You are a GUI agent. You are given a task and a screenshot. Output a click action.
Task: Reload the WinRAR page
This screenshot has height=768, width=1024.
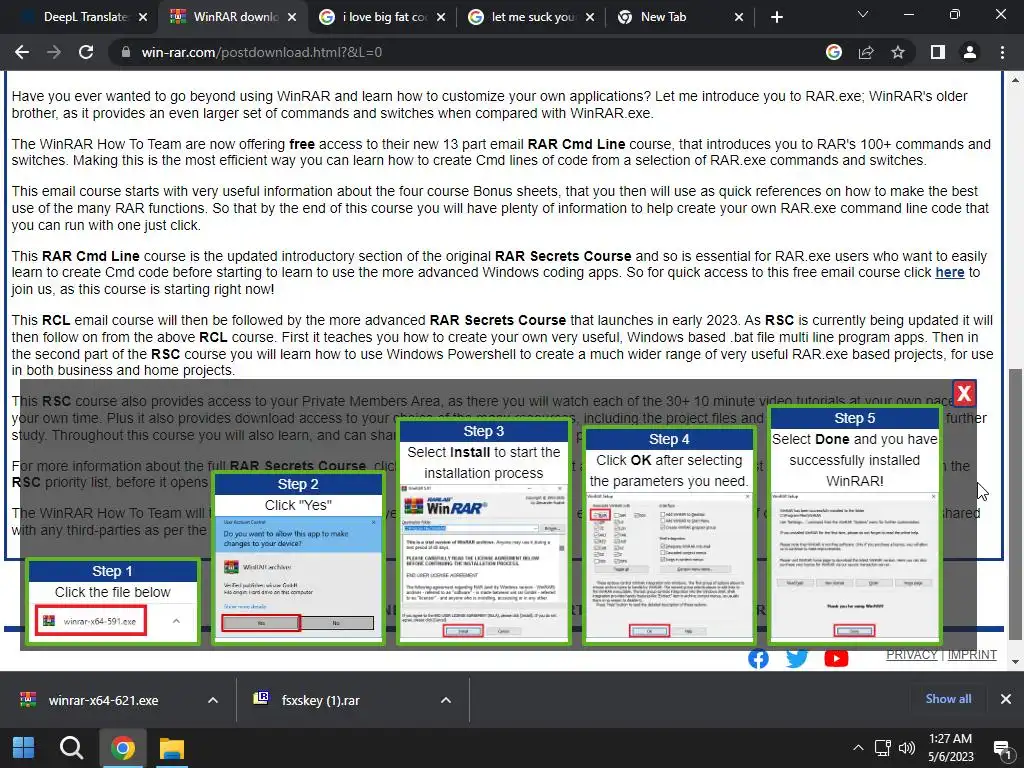point(86,52)
